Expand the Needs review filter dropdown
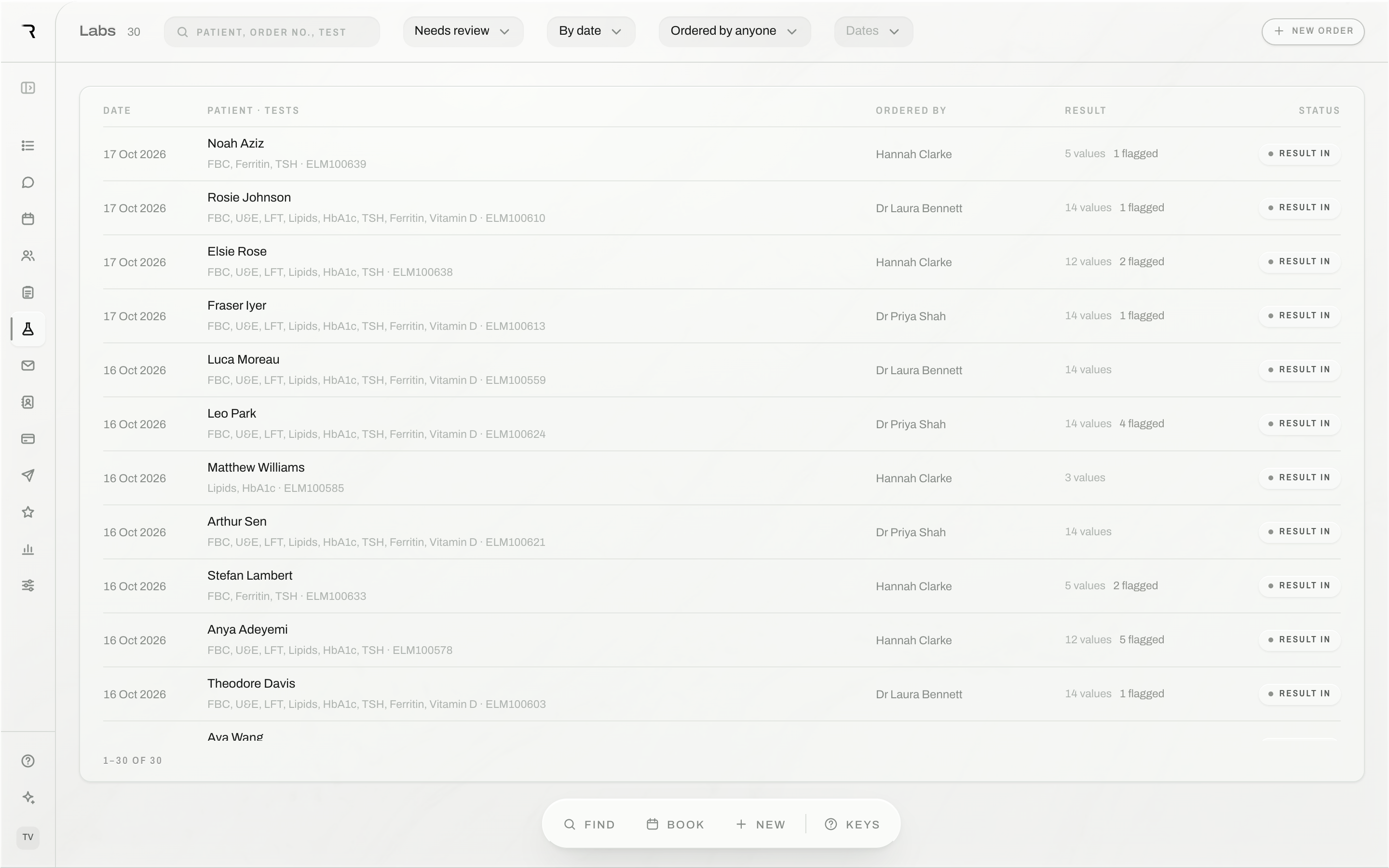 [463, 31]
